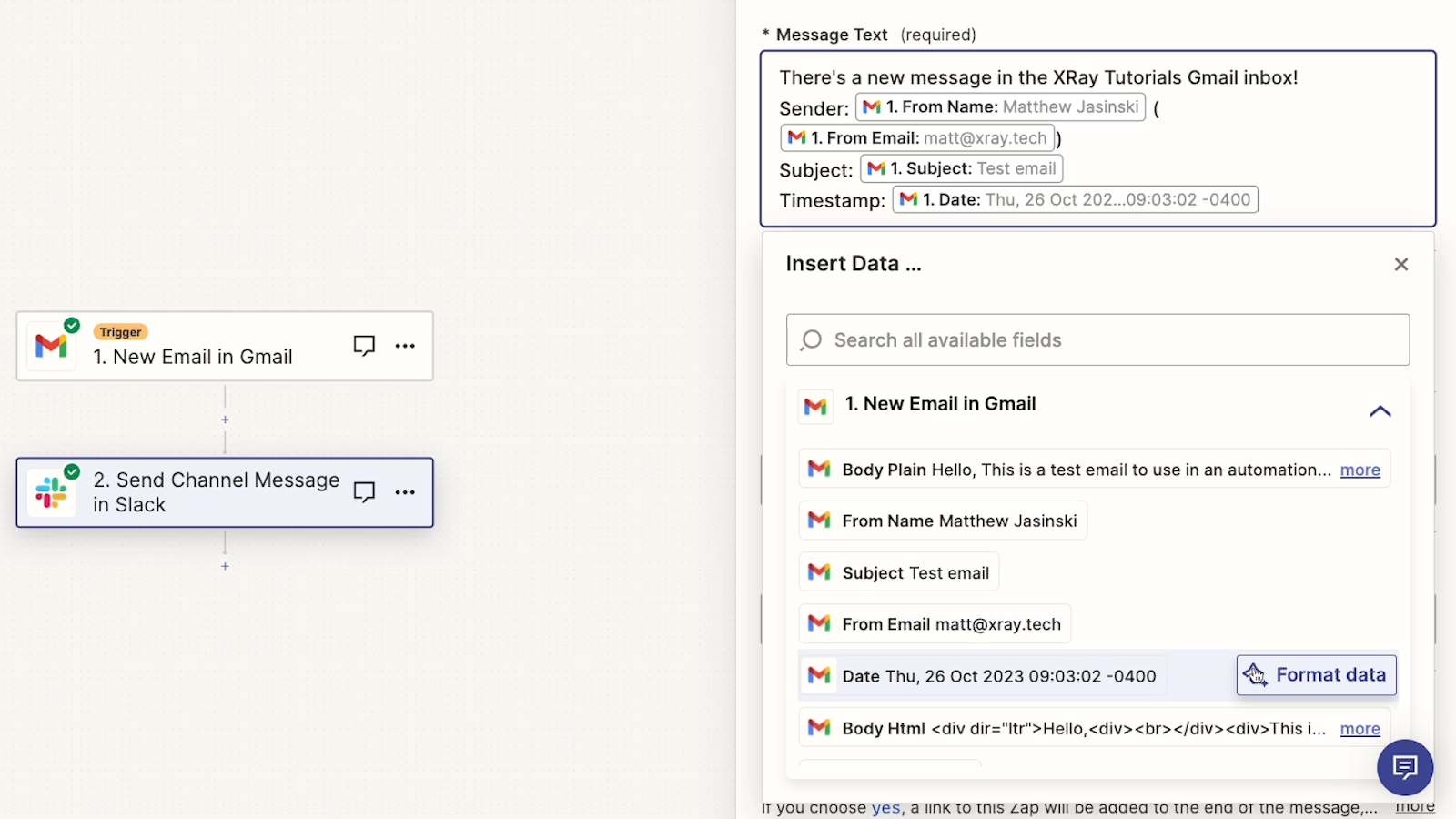
Task: Select the Send Channel Message in Slack step
Action: point(225,492)
